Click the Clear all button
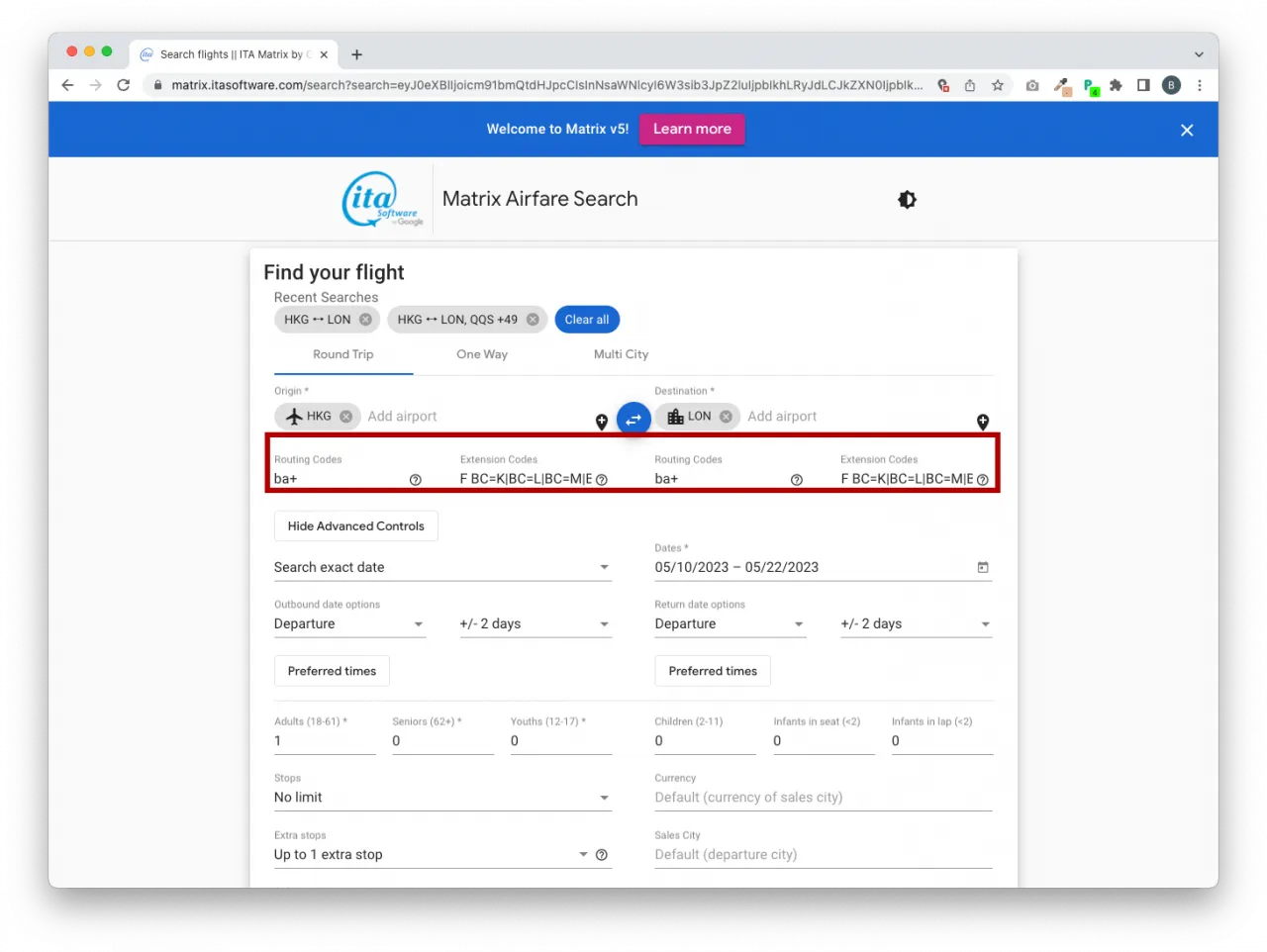Viewport: 1267px width, 952px height. click(587, 320)
